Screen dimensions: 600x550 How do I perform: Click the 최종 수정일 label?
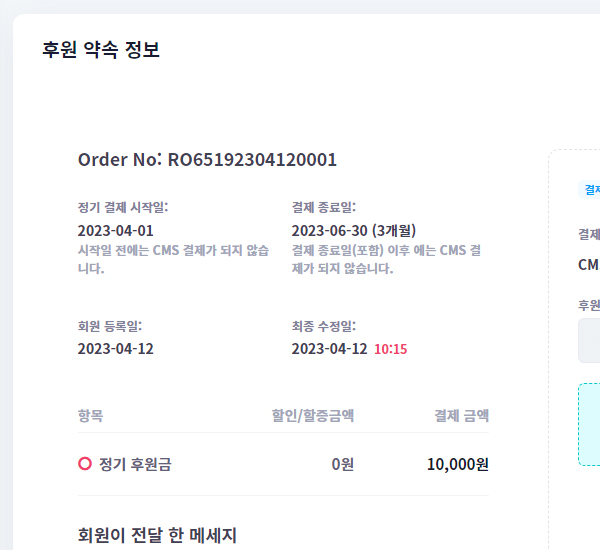point(324,325)
